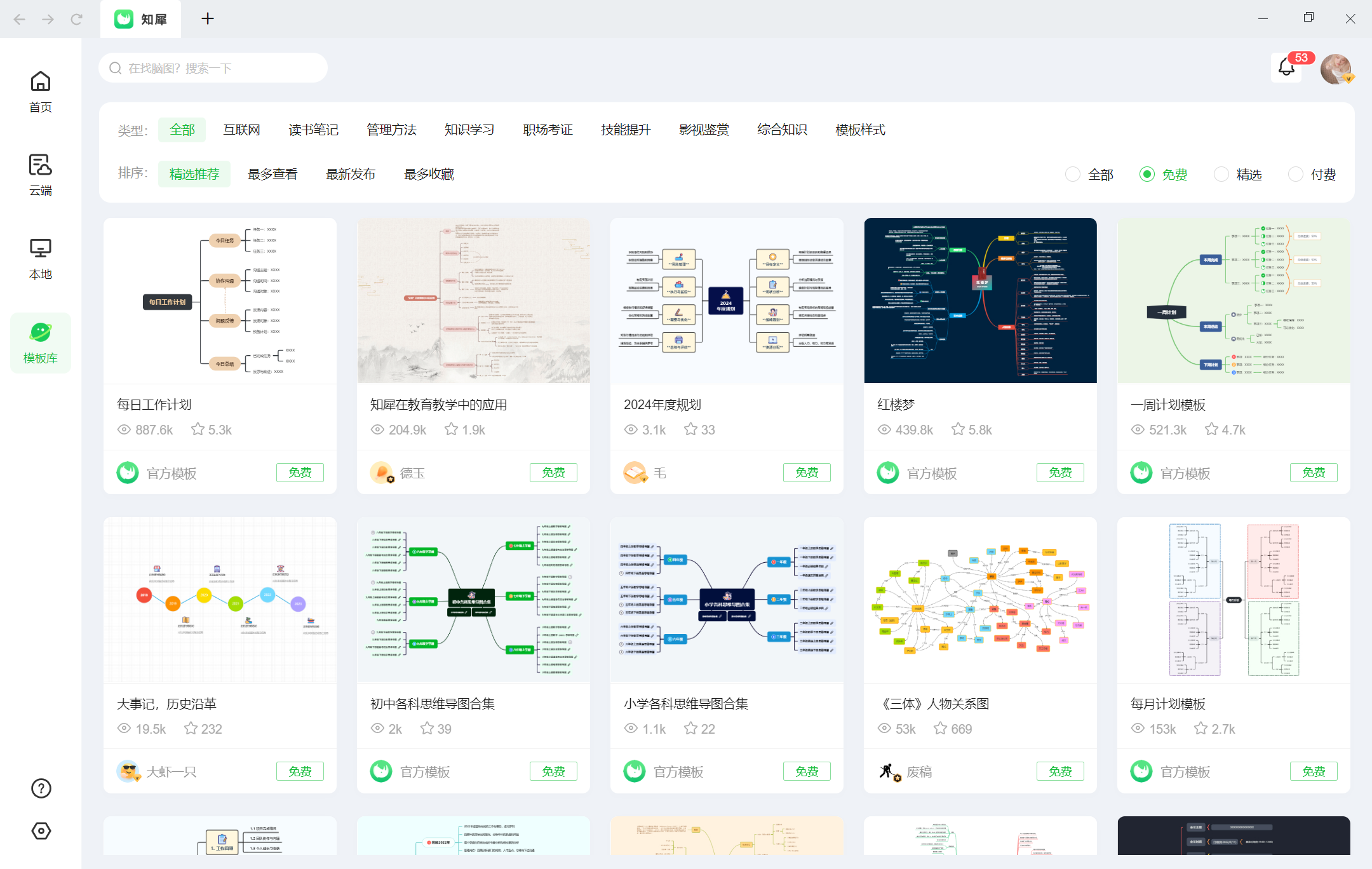Click the 一周计划模板 title text

(1167, 405)
